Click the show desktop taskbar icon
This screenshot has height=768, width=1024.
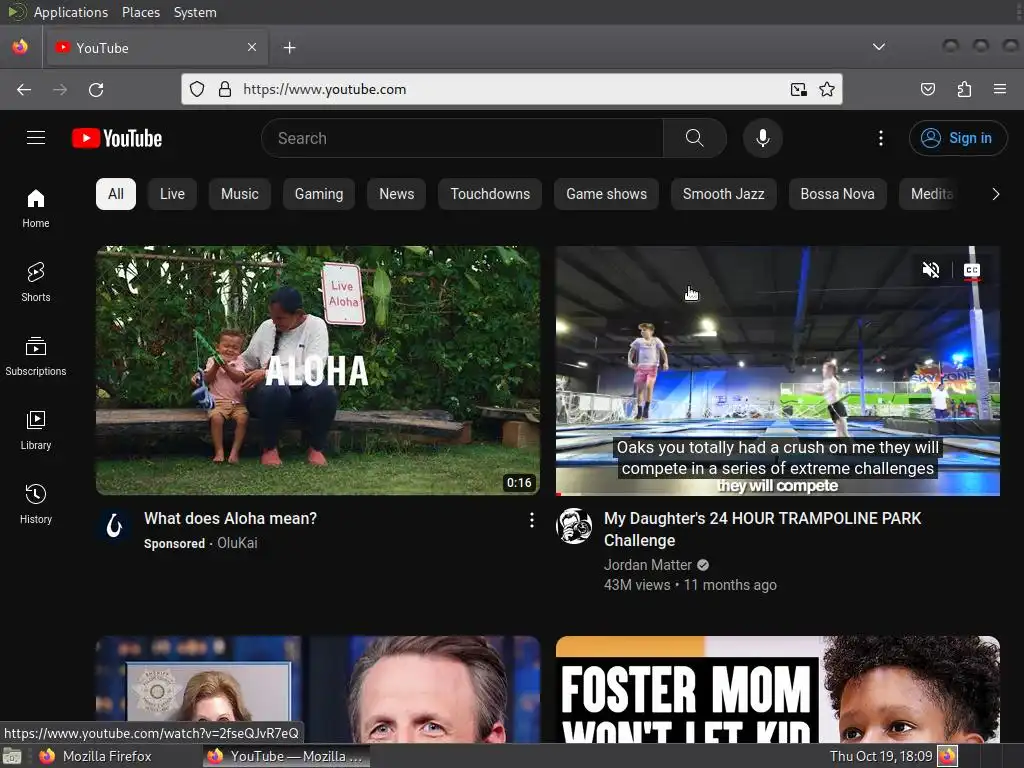12,756
